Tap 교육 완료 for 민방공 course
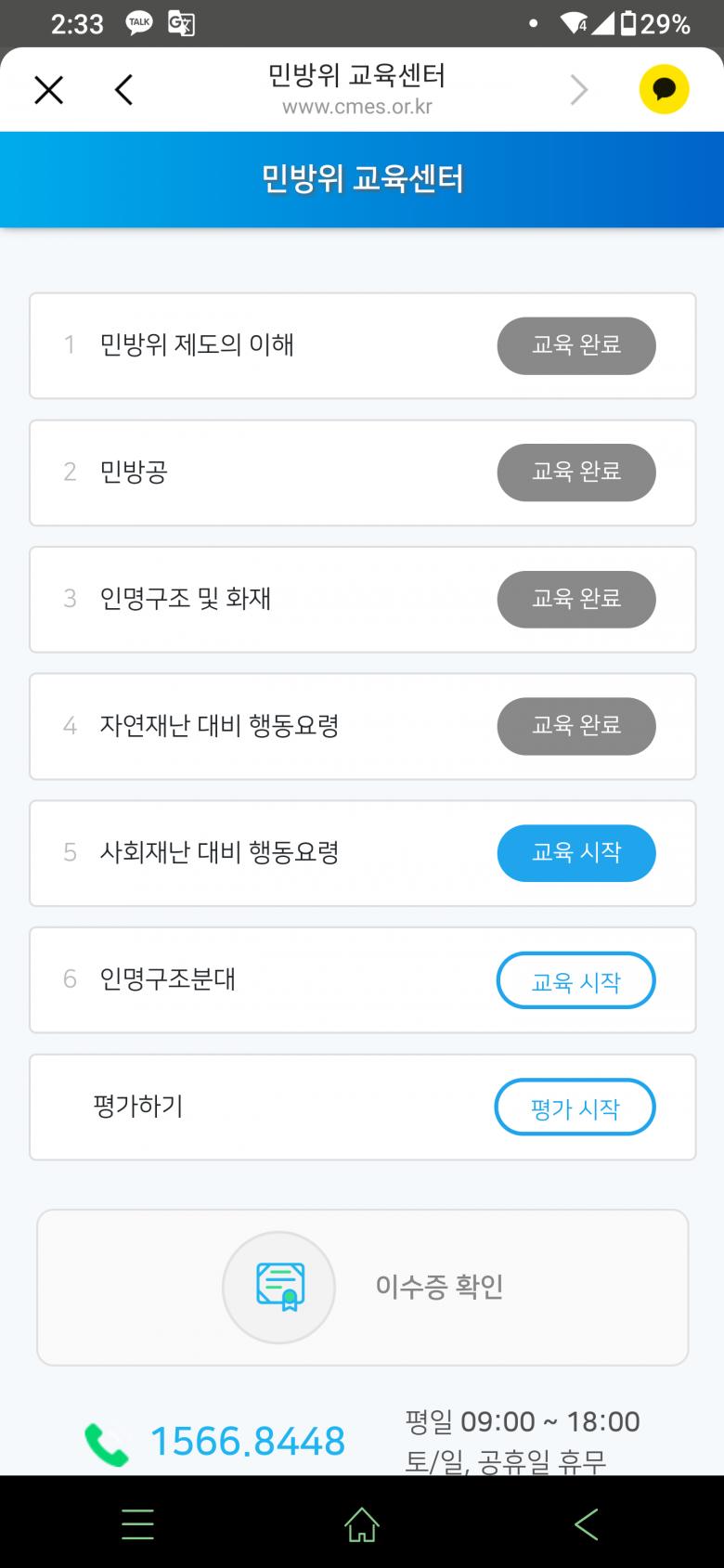 click(x=575, y=473)
